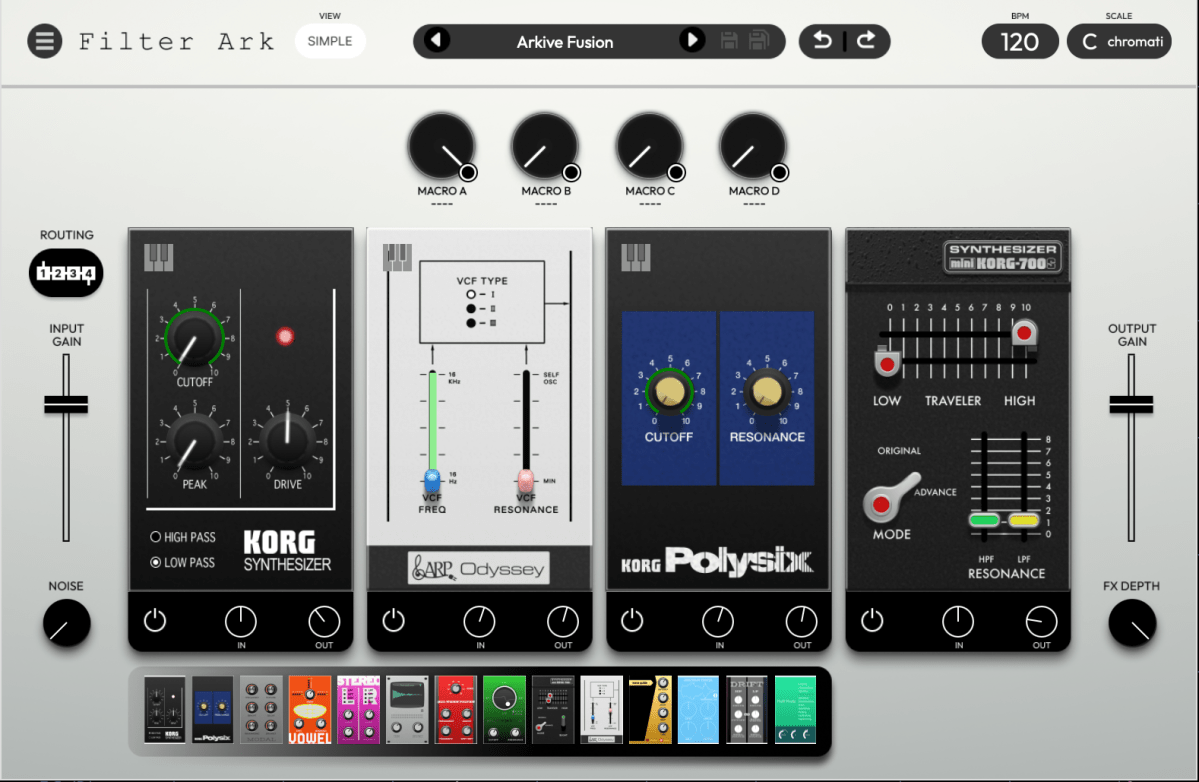1199x782 pixels.
Task: Select the High Pass radio option
Action: click(155, 537)
